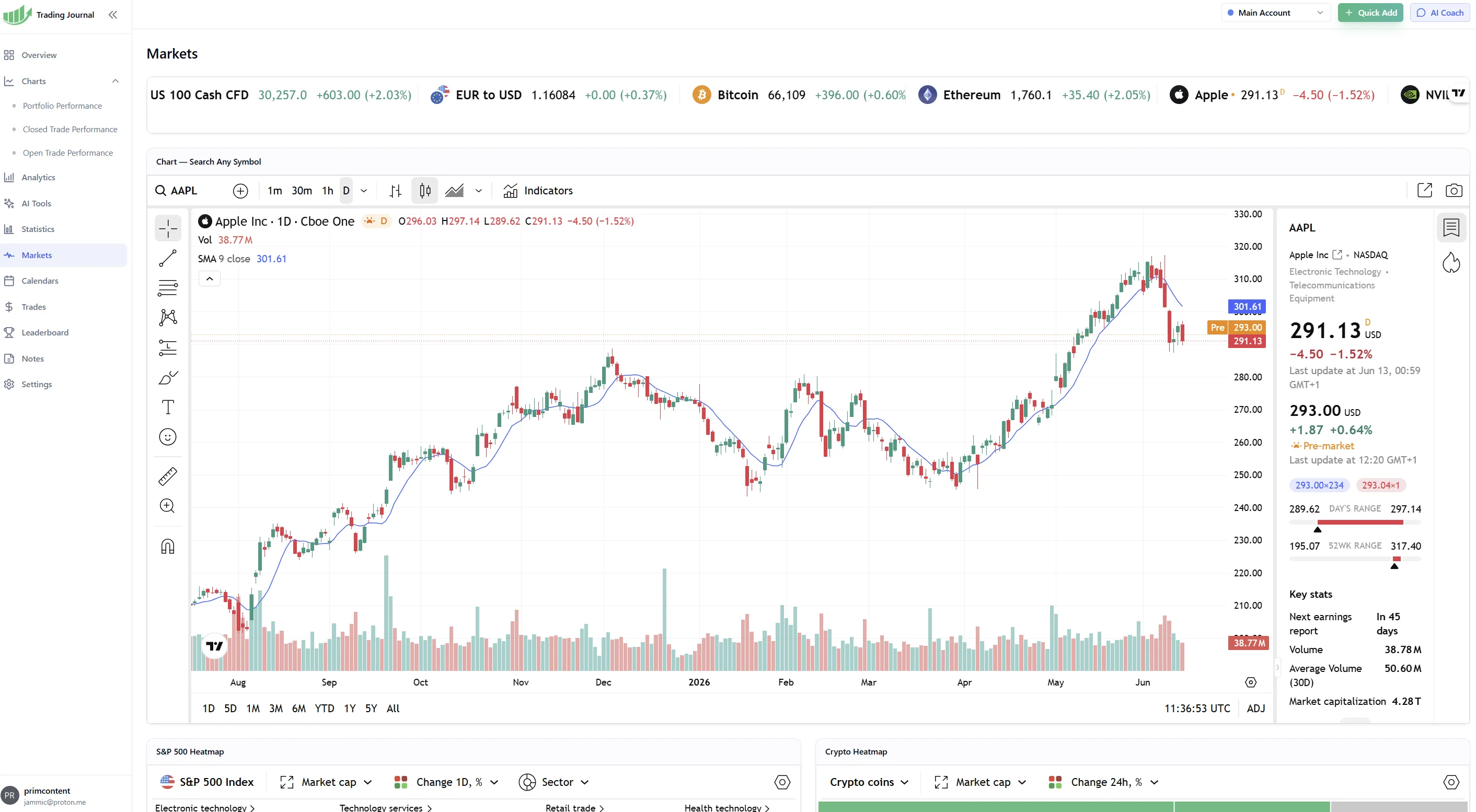The image size is (1476, 812).
Task: Click the compare or add symbol icon
Action: 240,191
